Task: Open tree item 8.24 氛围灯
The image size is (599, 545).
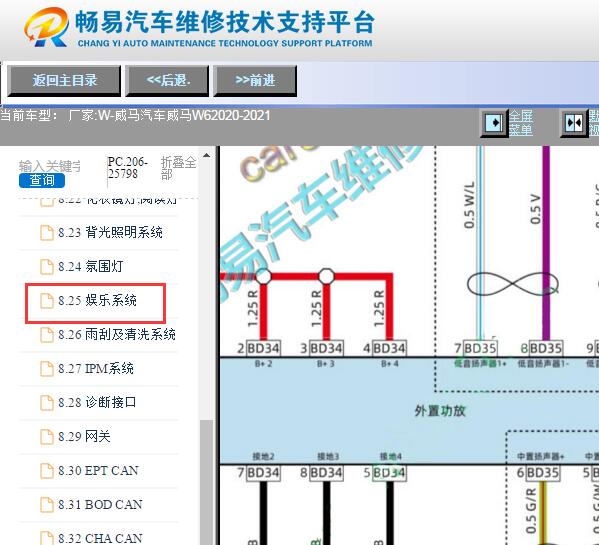Action: (91, 266)
